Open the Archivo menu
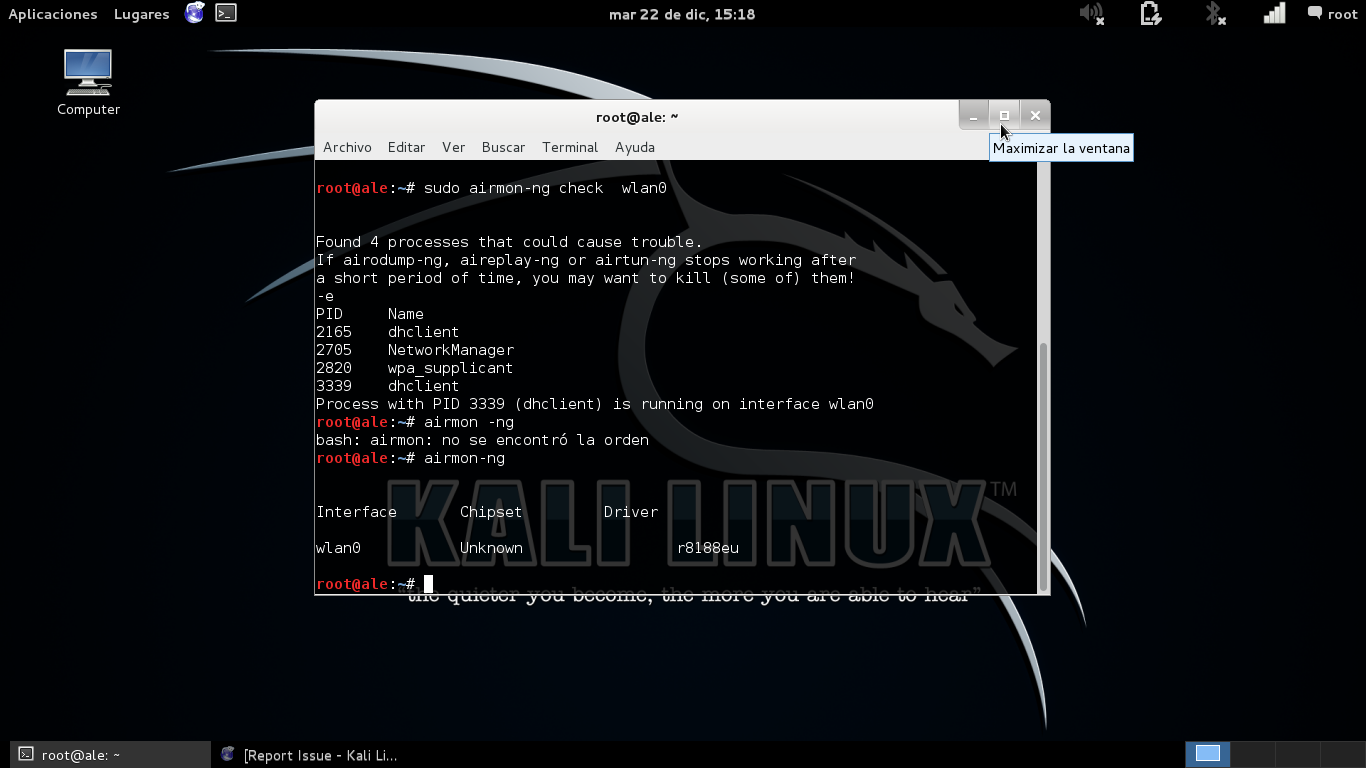Image resolution: width=1366 pixels, height=768 pixels. 347,147
